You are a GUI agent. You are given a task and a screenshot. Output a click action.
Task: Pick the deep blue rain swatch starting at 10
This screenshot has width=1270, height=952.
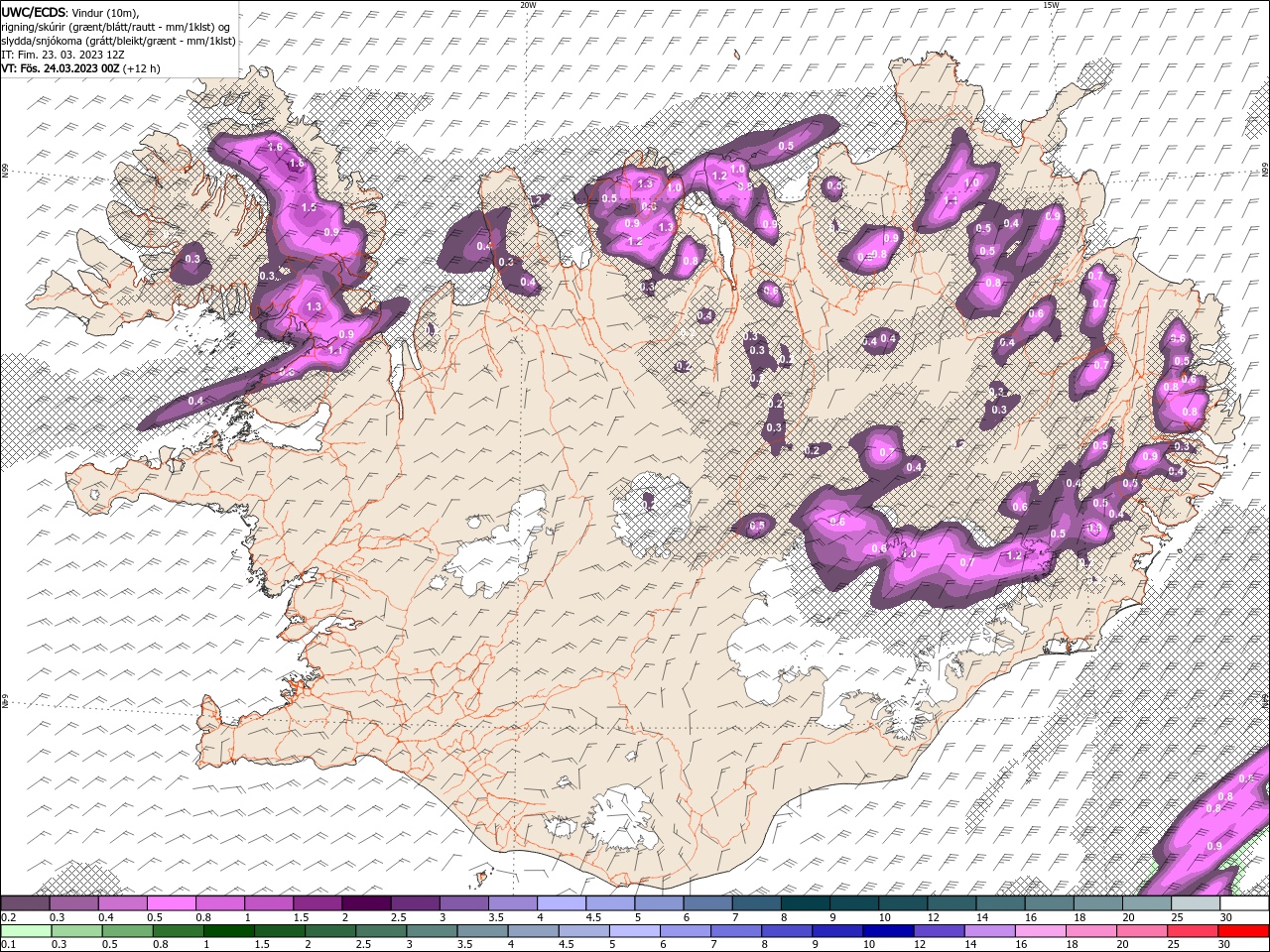pos(887,930)
